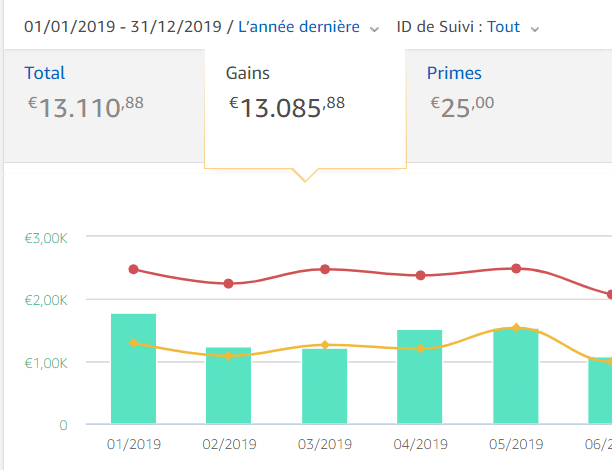Click the €3,00K axis label
The height and width of the screenshot is (470, 612).
point(46,238)
